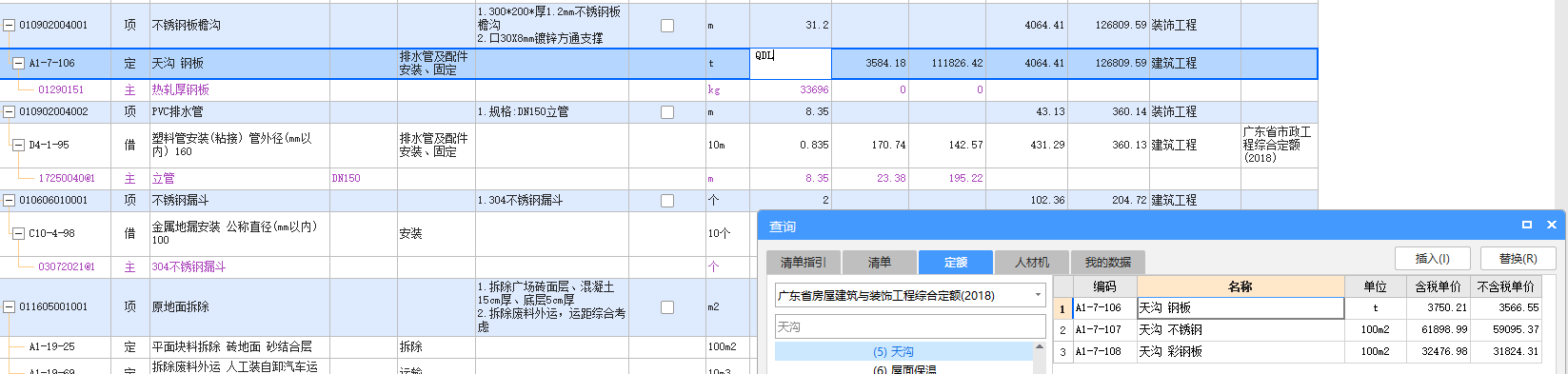Open the 人材机 tab
The image size is (1568, 374).
pos(1031,263)
